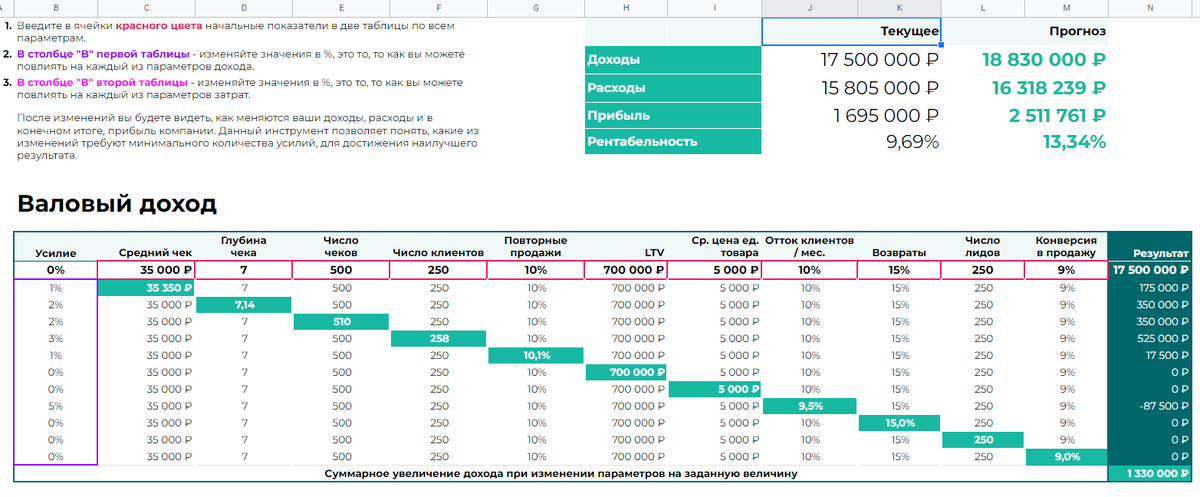This screenshot has width=1200, height=497.
Task: Edit base Число чеков input 500
Action: point(342,270)
